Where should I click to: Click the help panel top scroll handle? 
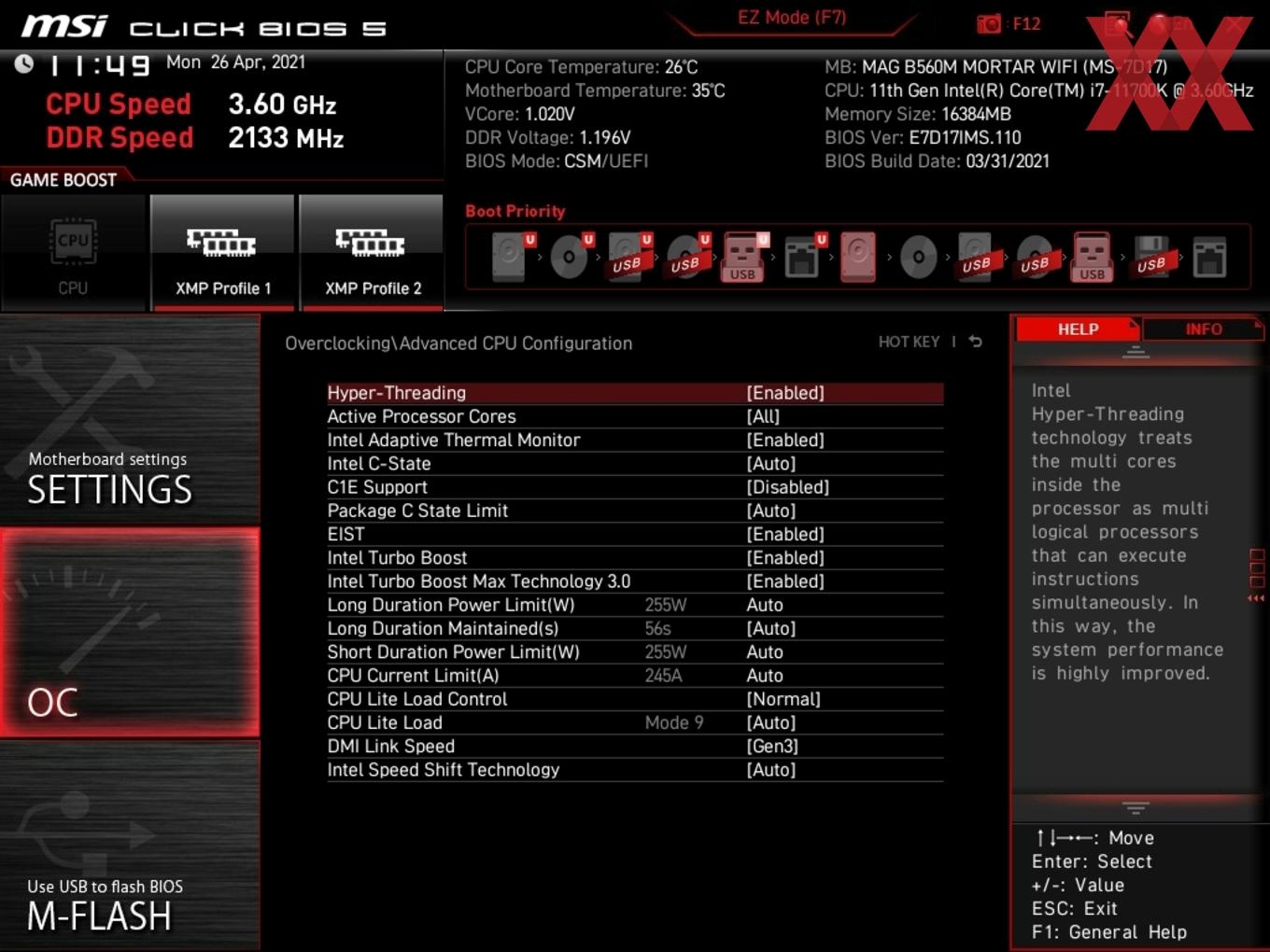point(1136,352)
